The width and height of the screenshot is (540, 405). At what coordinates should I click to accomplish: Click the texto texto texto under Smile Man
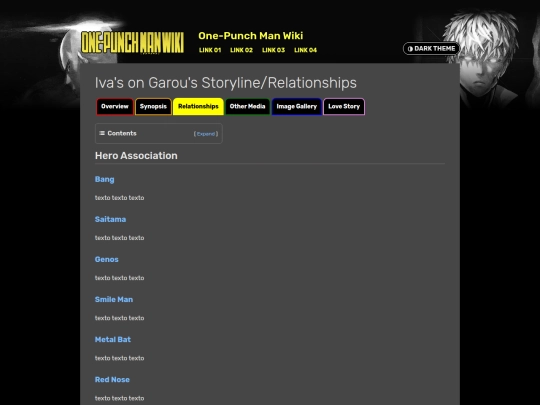pos(120,318)
